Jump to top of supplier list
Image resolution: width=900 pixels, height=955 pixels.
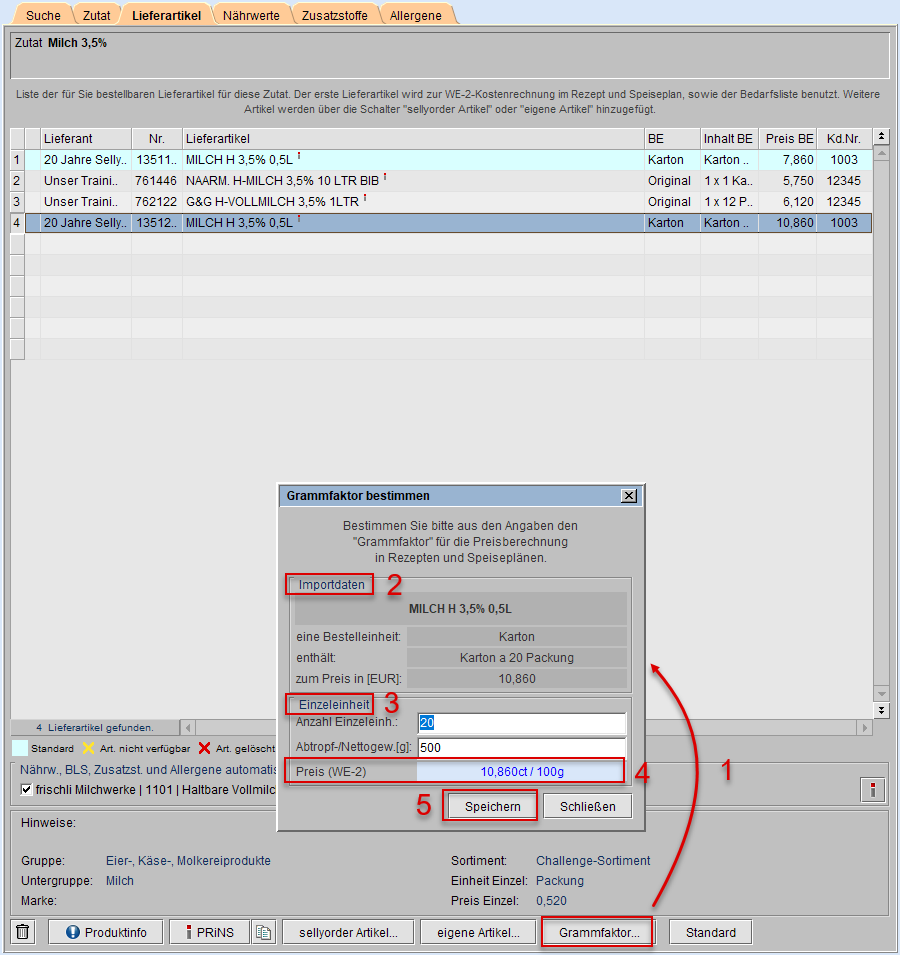tap(881, 136)
